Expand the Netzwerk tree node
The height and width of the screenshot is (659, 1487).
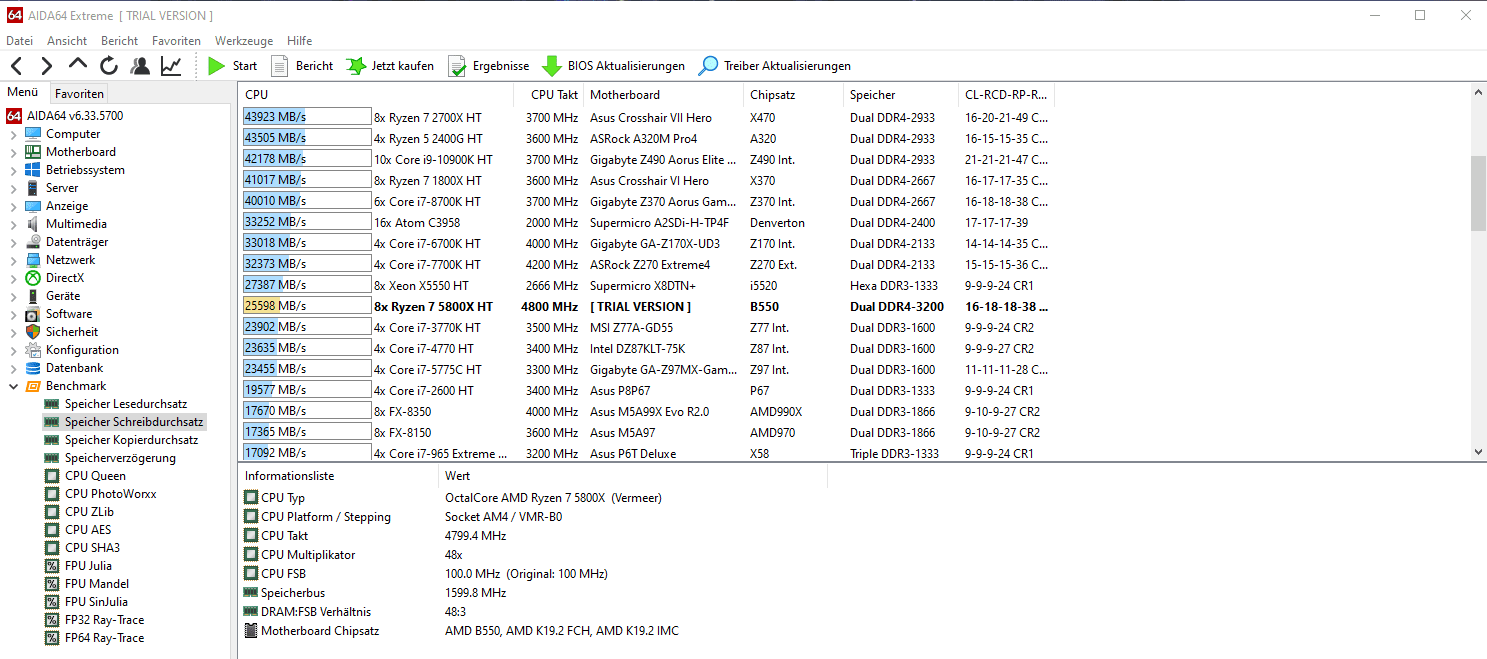tap(13, 260)
